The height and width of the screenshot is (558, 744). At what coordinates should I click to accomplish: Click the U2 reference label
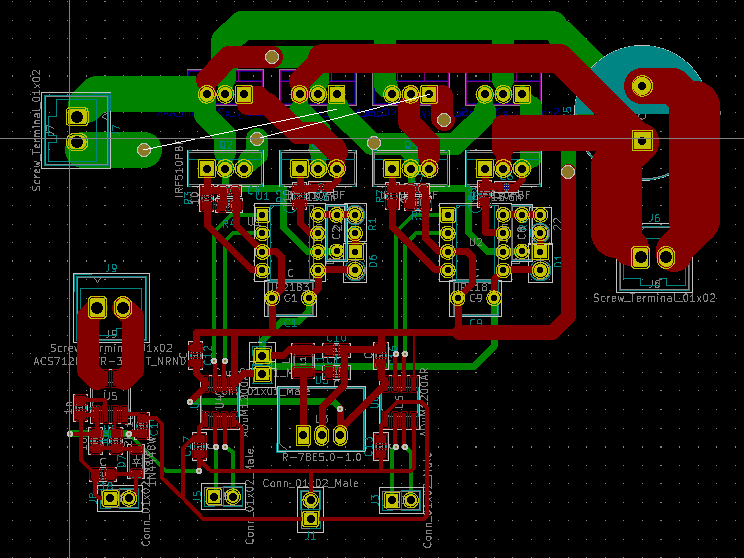click(476, 242)
